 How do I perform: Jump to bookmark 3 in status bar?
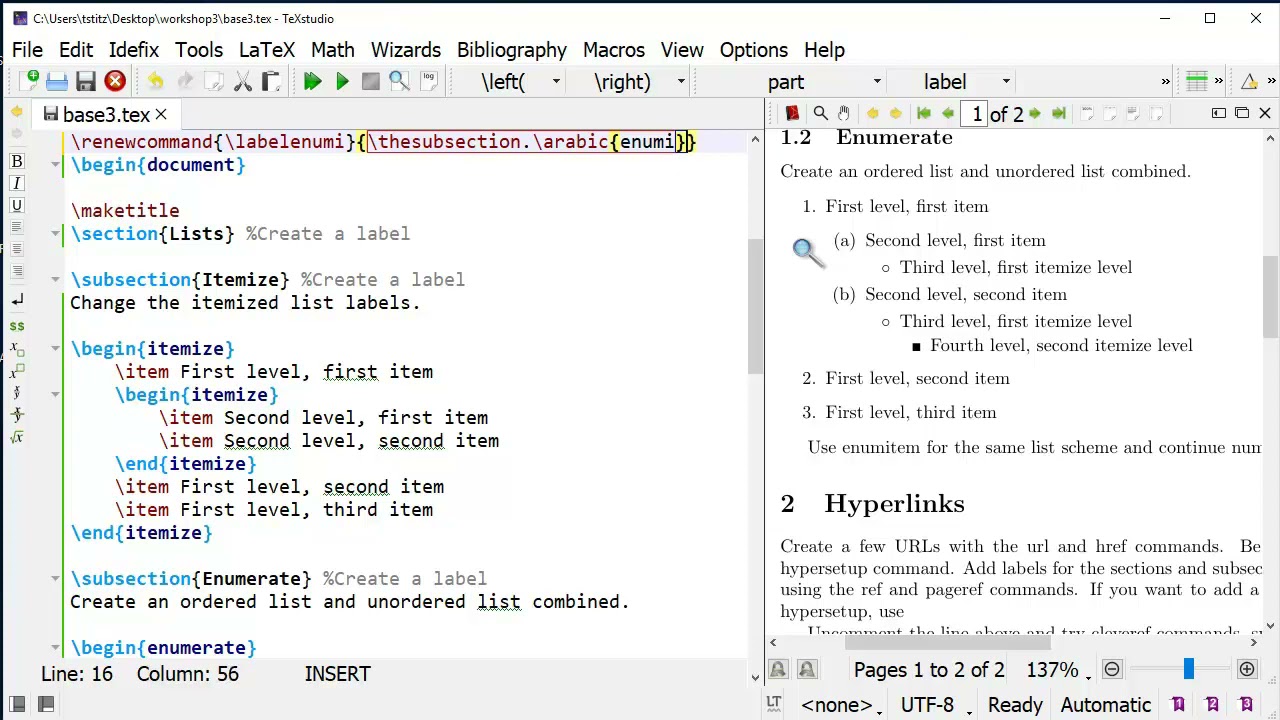1246,705
